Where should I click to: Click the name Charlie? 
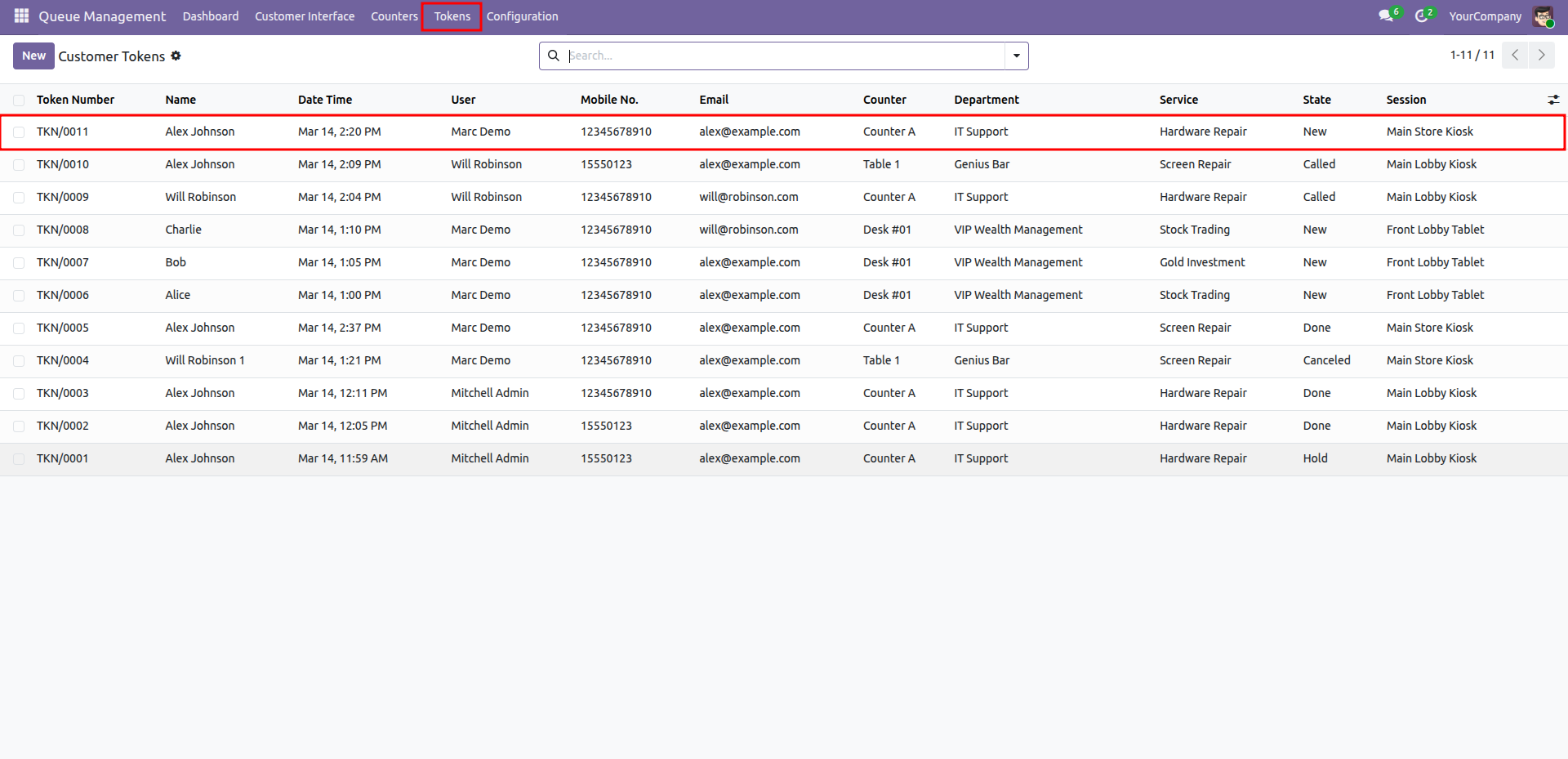pyautogui.click(x=183, y=230)
